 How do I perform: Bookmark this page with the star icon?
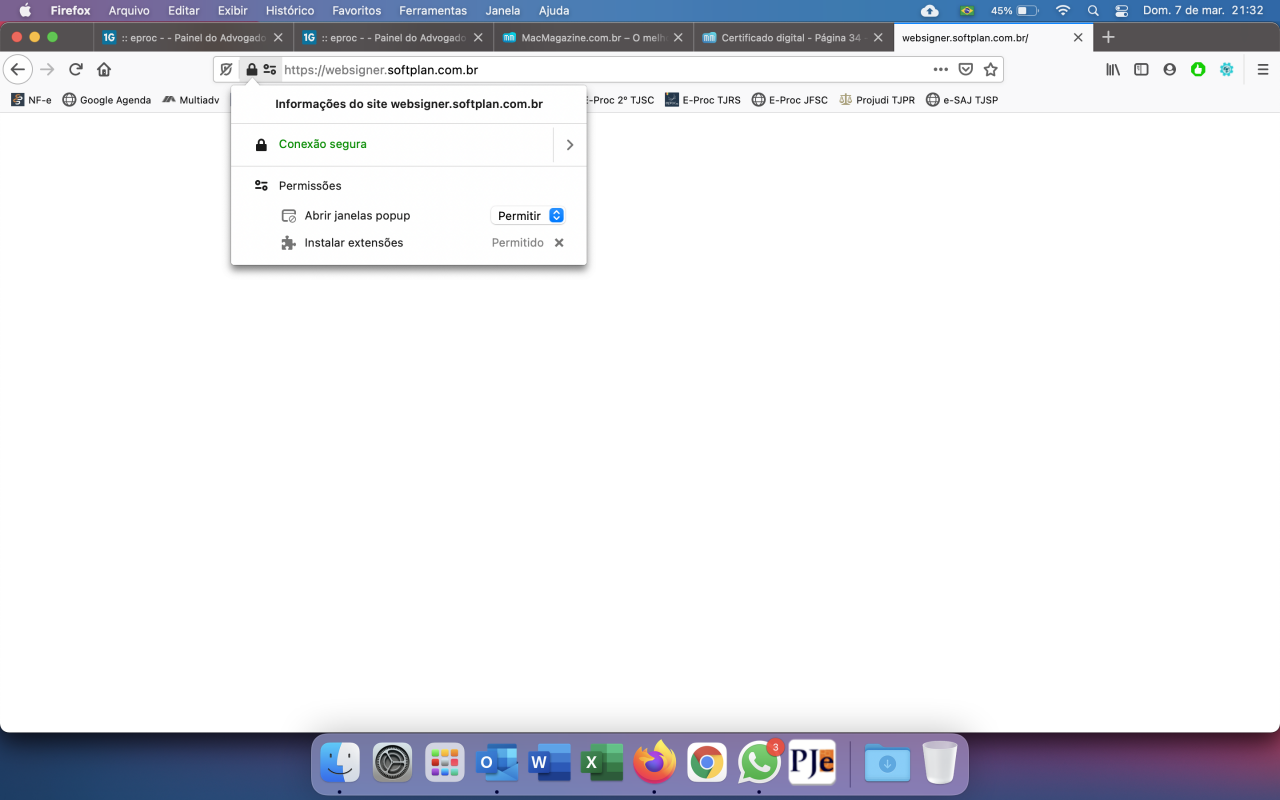tap(990, 70)
